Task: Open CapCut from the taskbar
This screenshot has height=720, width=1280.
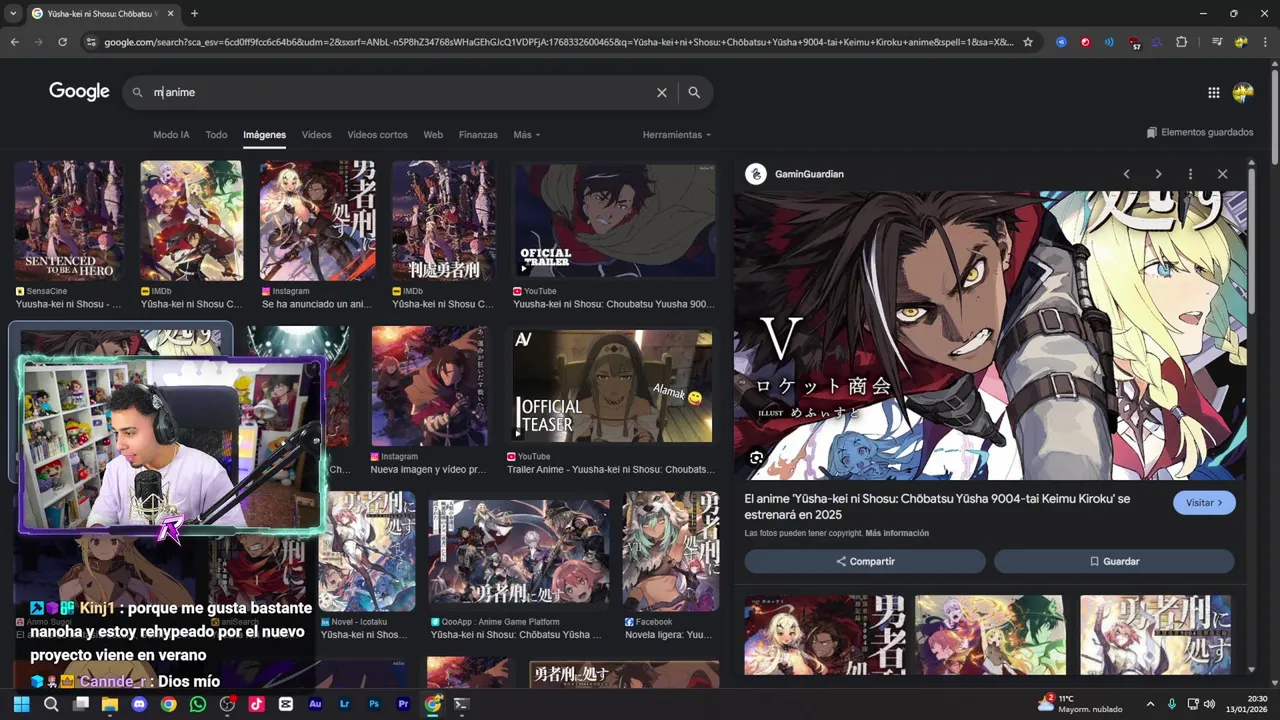Action: point(286,704)
